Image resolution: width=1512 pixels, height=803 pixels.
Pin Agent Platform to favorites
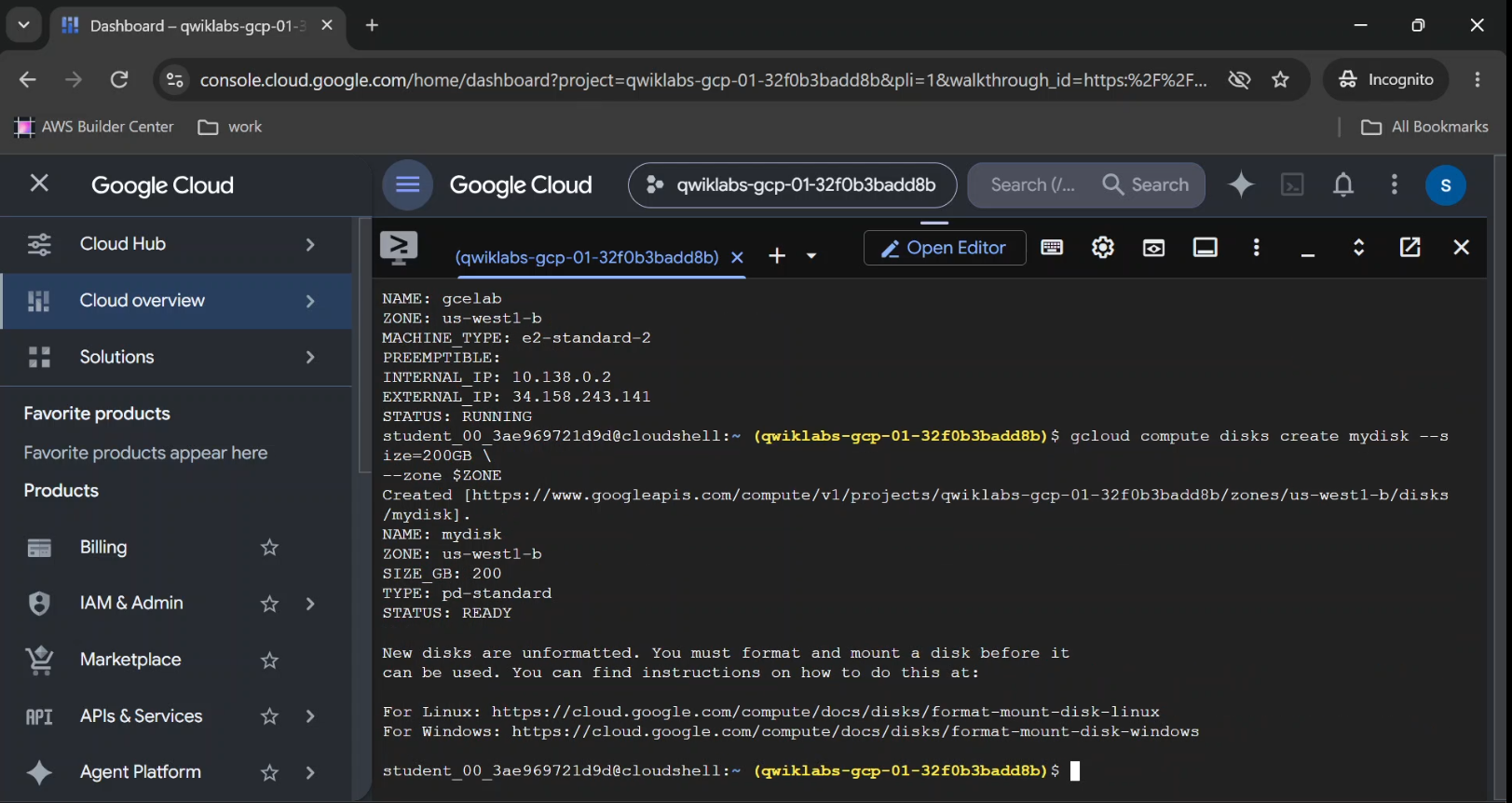[x=269, y=772]
